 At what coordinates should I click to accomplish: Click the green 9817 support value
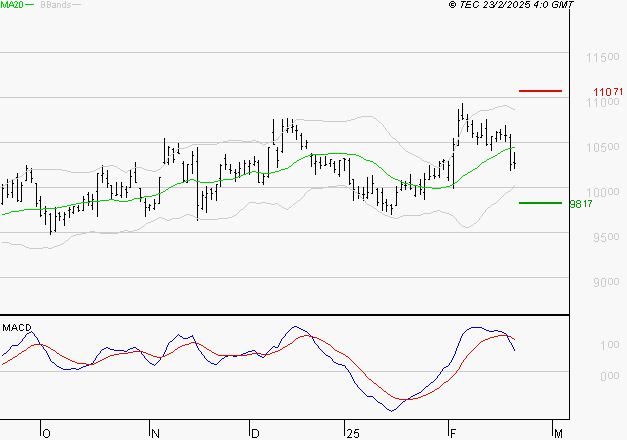click(581, 204)
